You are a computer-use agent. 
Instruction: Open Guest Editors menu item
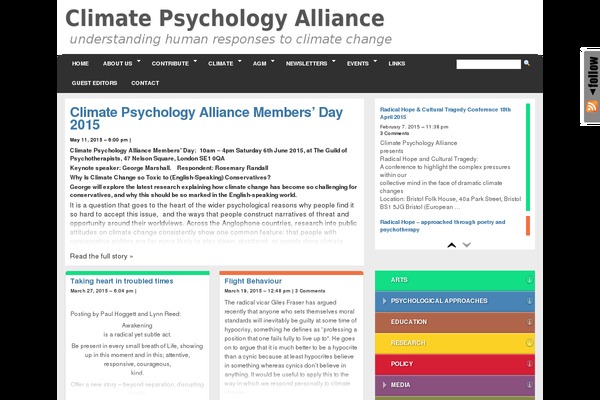pos(95,83)
